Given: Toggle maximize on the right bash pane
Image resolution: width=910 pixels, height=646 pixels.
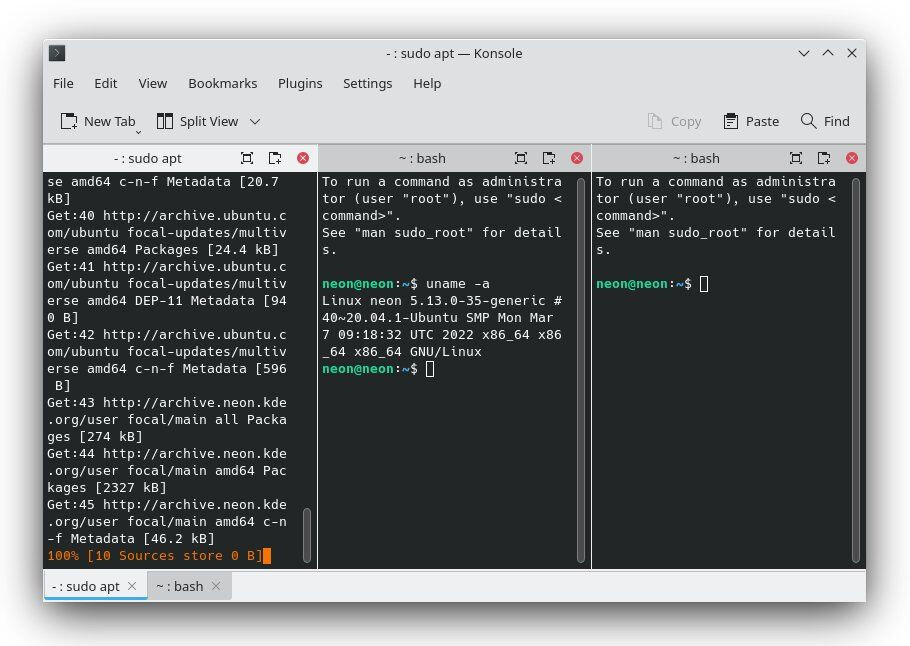Looking at the screenshot, I should click(796, 158).
